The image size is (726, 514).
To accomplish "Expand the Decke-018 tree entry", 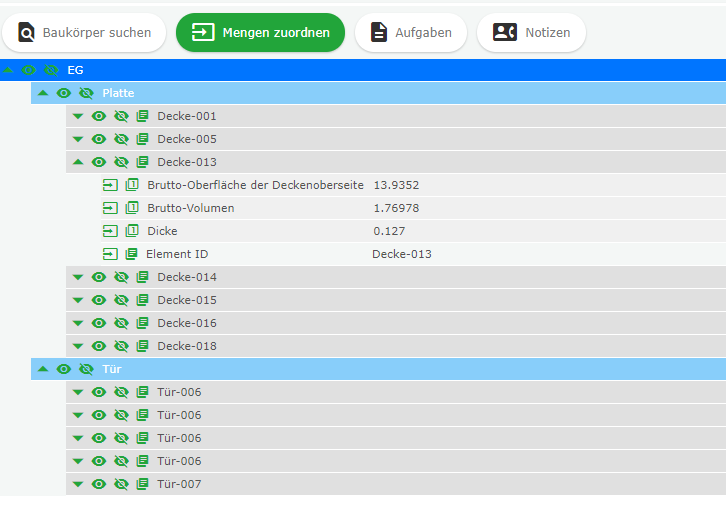I will coord(78,346).
